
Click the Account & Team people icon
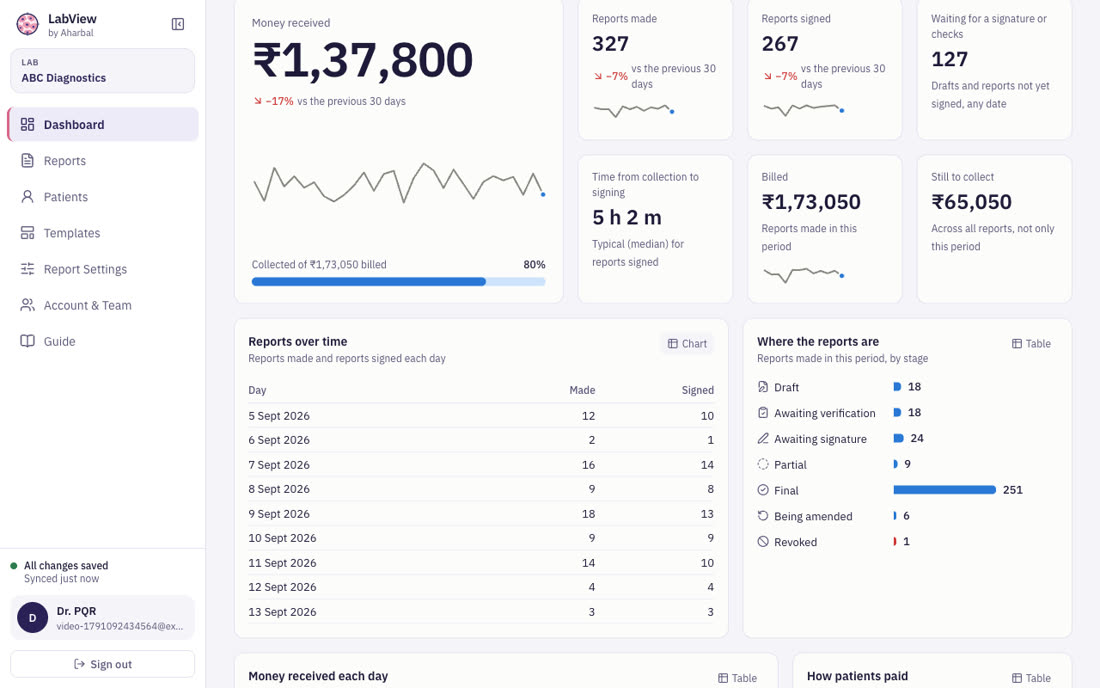[x=27, y=305]
